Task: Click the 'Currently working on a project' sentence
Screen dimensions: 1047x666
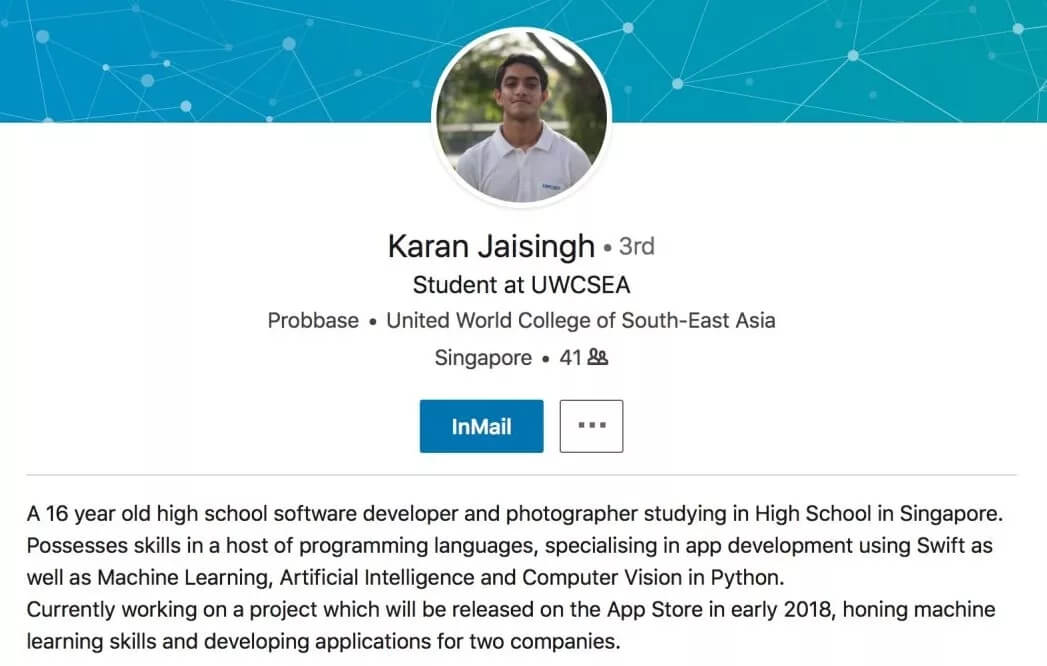Action: click(x=511, y=610)
